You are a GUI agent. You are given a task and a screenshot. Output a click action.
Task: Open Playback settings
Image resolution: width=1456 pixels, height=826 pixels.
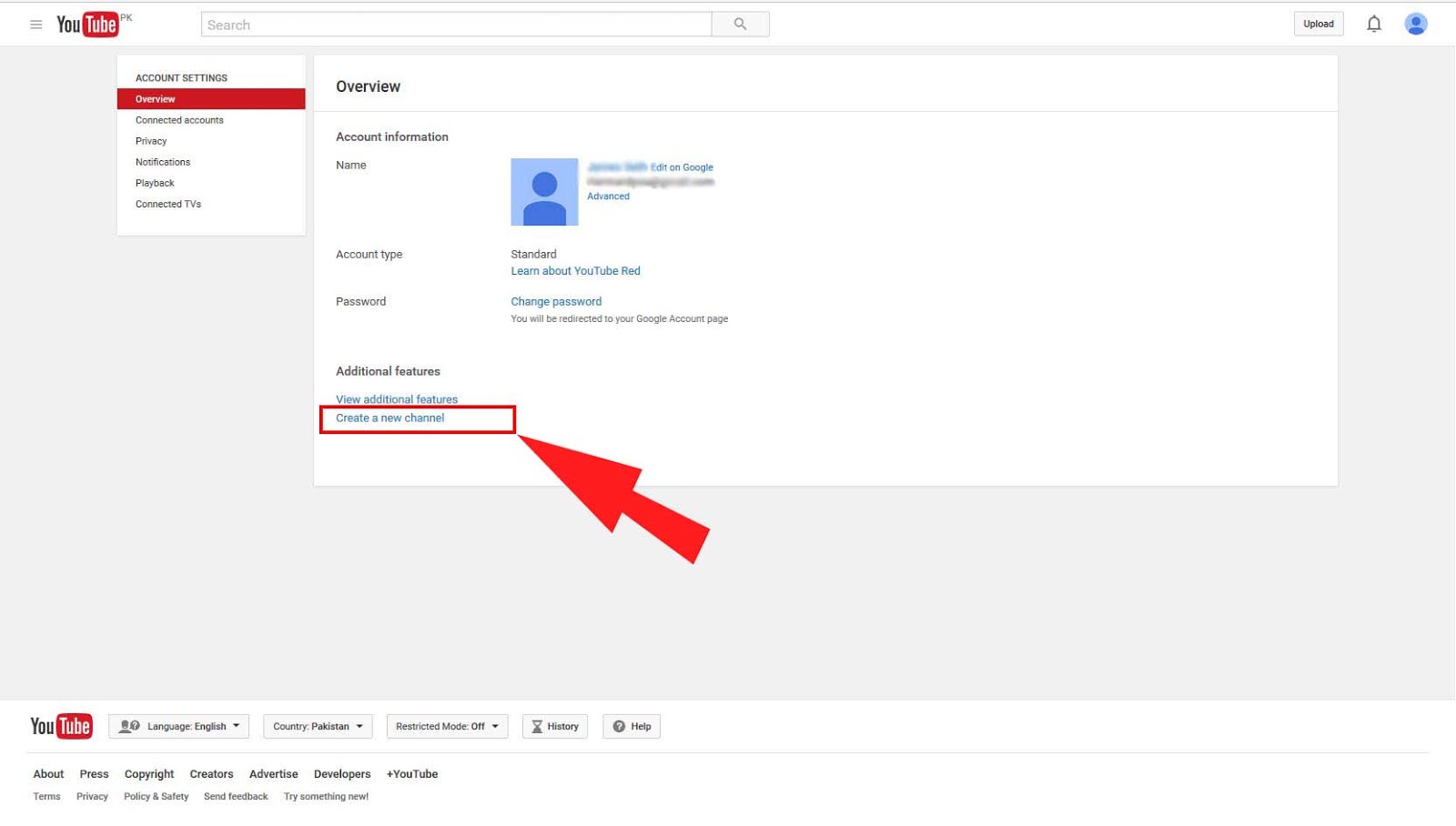tap(155, 183)
